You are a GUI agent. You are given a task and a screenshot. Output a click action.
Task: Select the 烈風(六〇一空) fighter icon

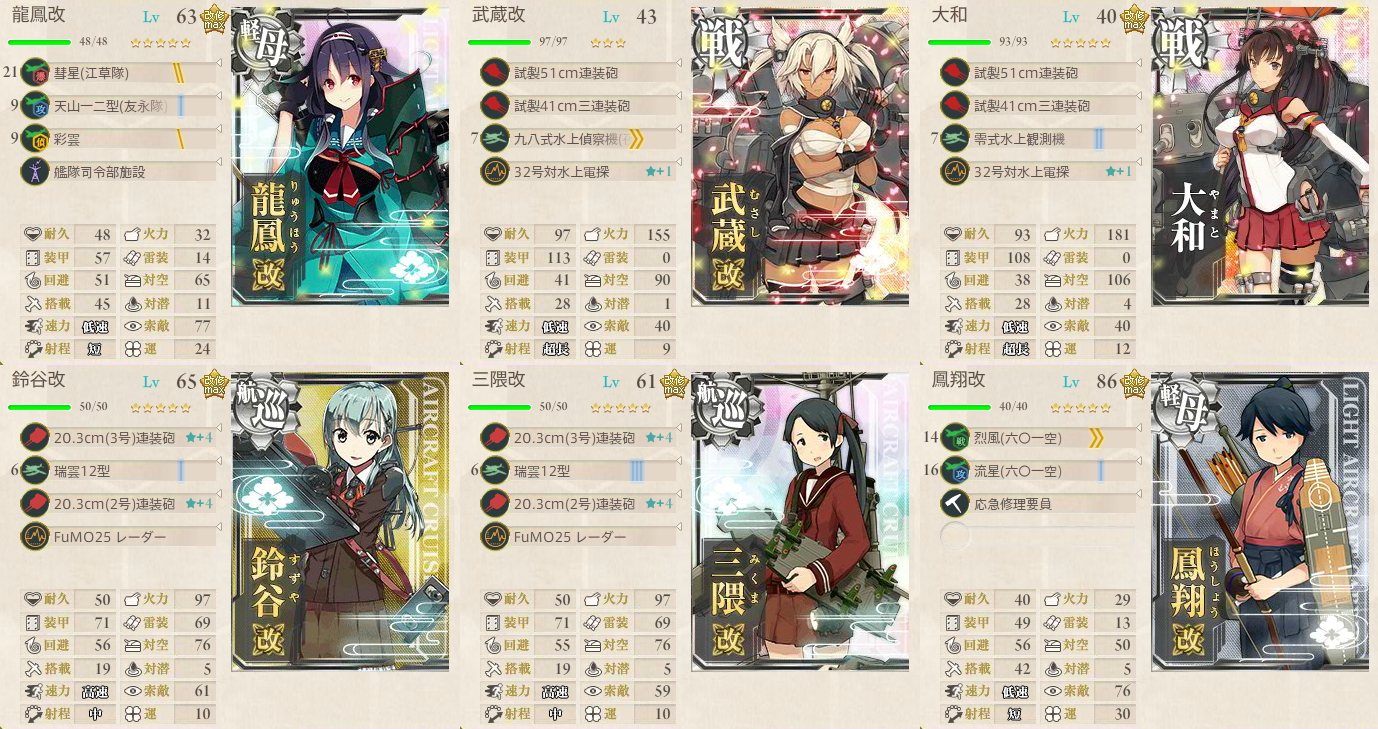(x=955, y=438)
